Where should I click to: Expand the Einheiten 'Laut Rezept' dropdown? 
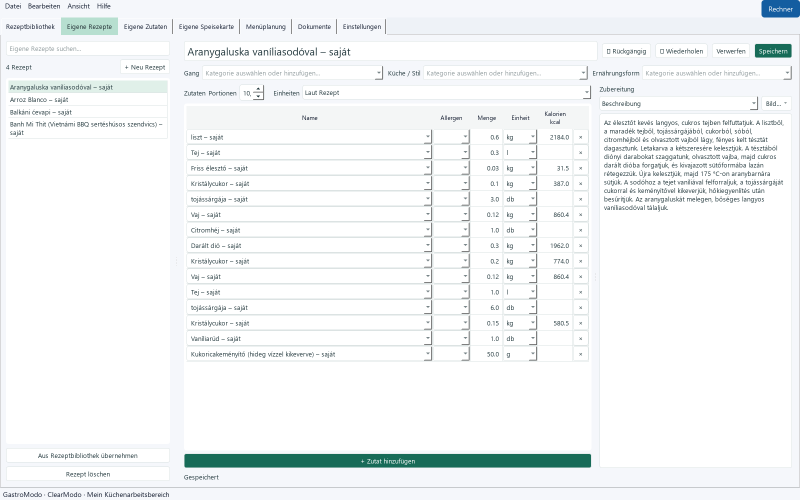(587, 93)
